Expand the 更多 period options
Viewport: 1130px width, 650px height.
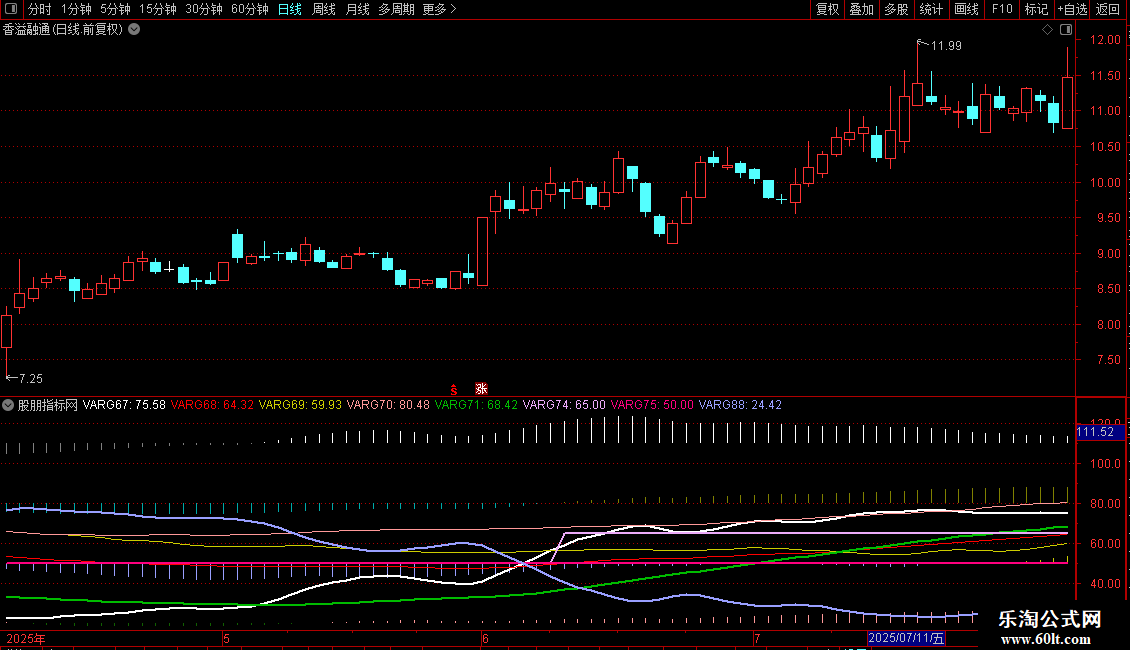(439, 9)
